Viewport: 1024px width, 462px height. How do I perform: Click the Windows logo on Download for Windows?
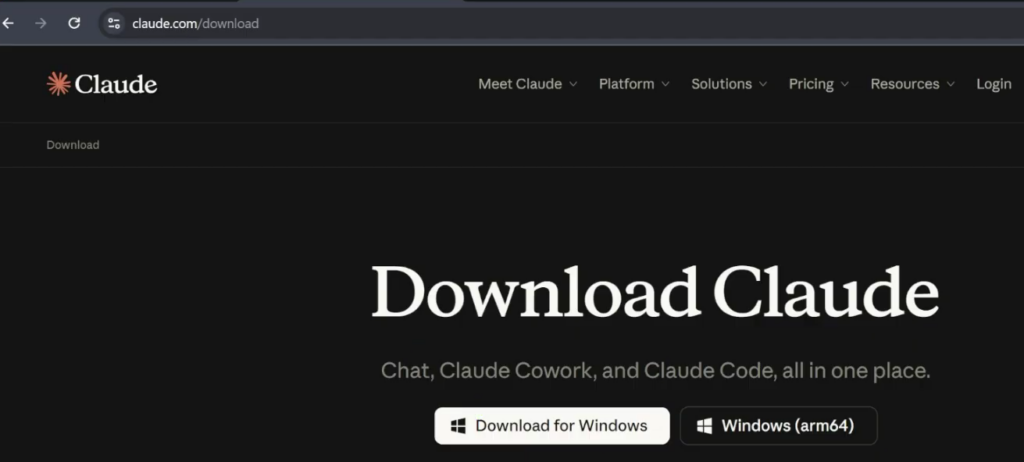click(458, 426)
